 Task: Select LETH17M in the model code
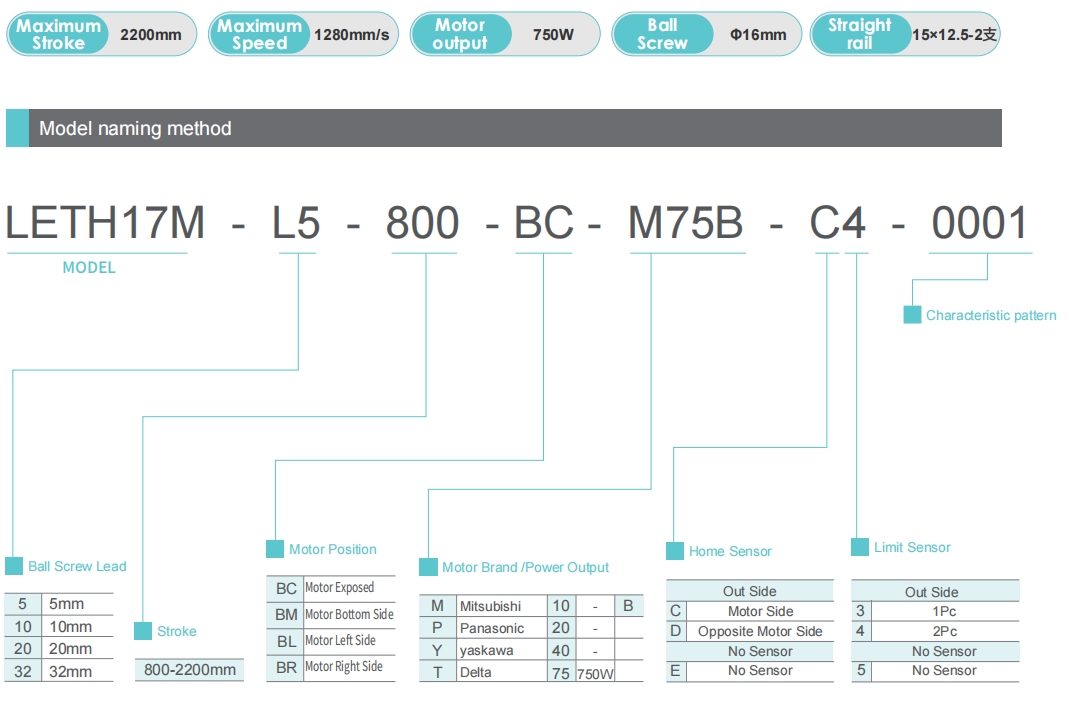coord(104,223)
